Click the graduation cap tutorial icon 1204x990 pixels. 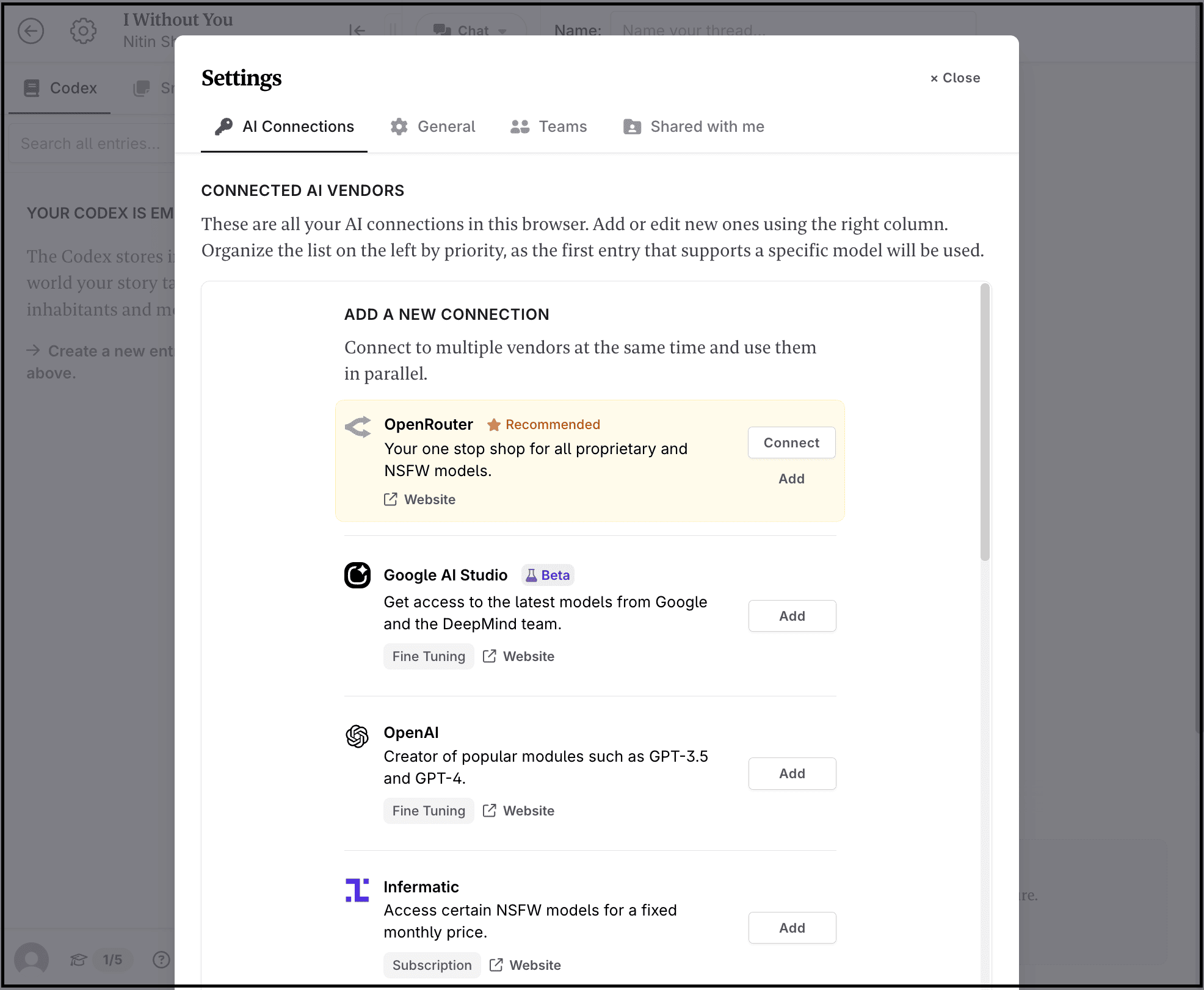[x=78, y=960]
